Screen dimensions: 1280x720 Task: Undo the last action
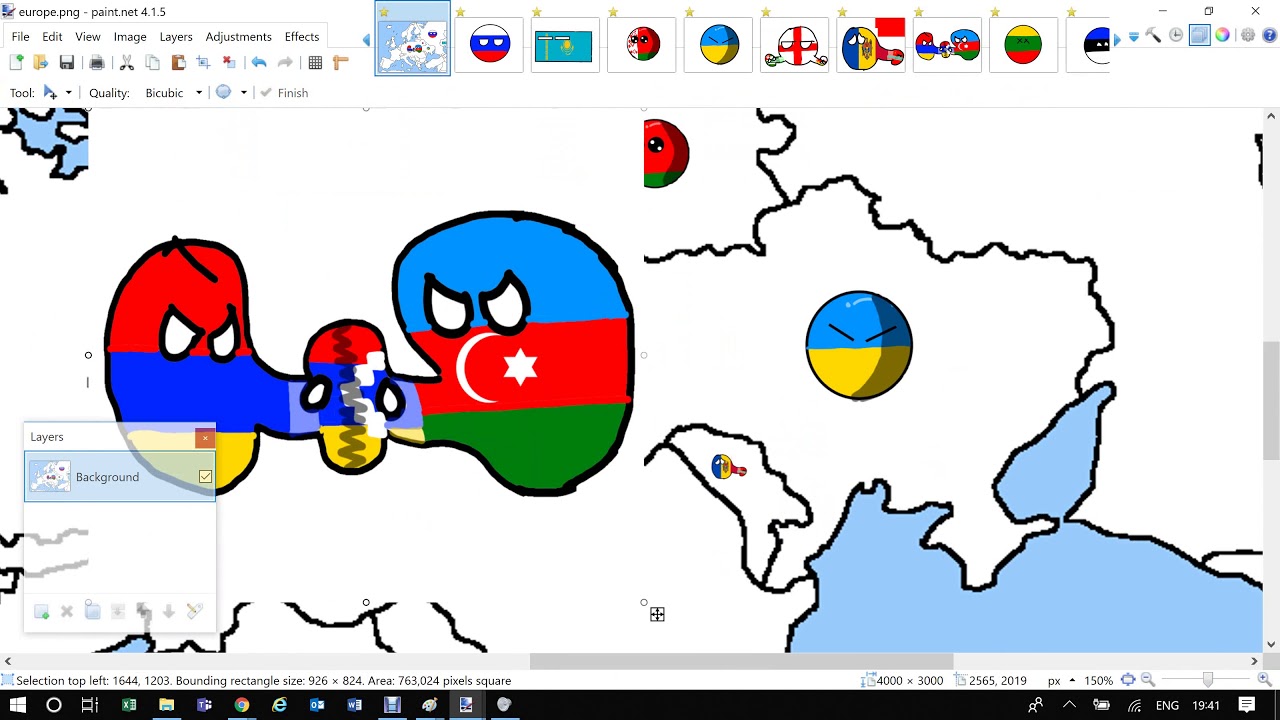pos(259,62)
